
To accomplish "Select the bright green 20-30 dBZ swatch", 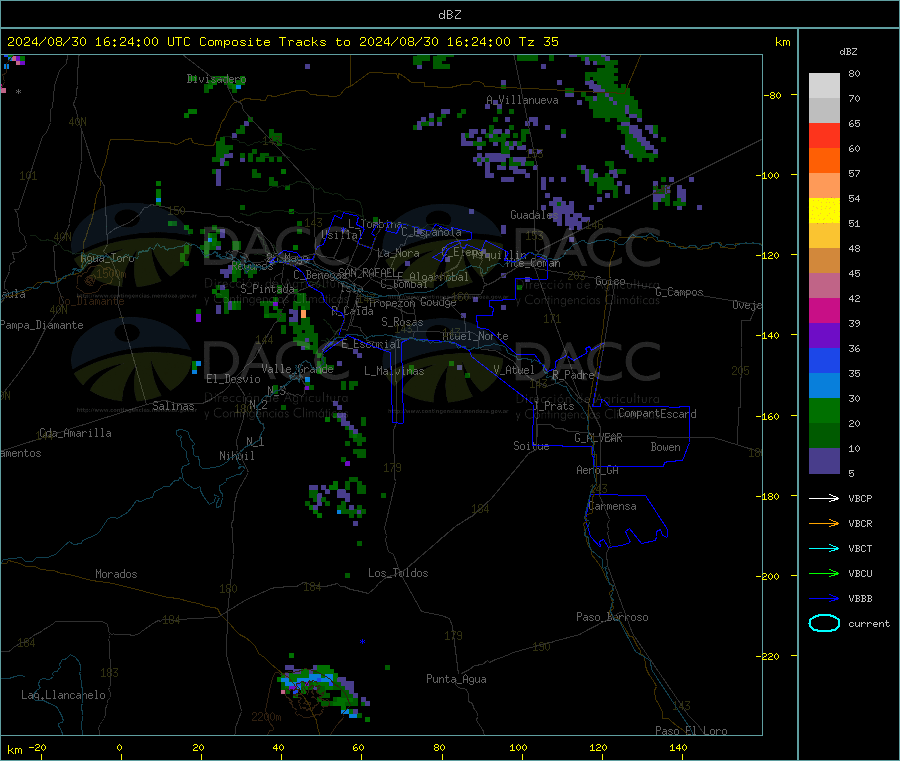I will coord(824,410).
